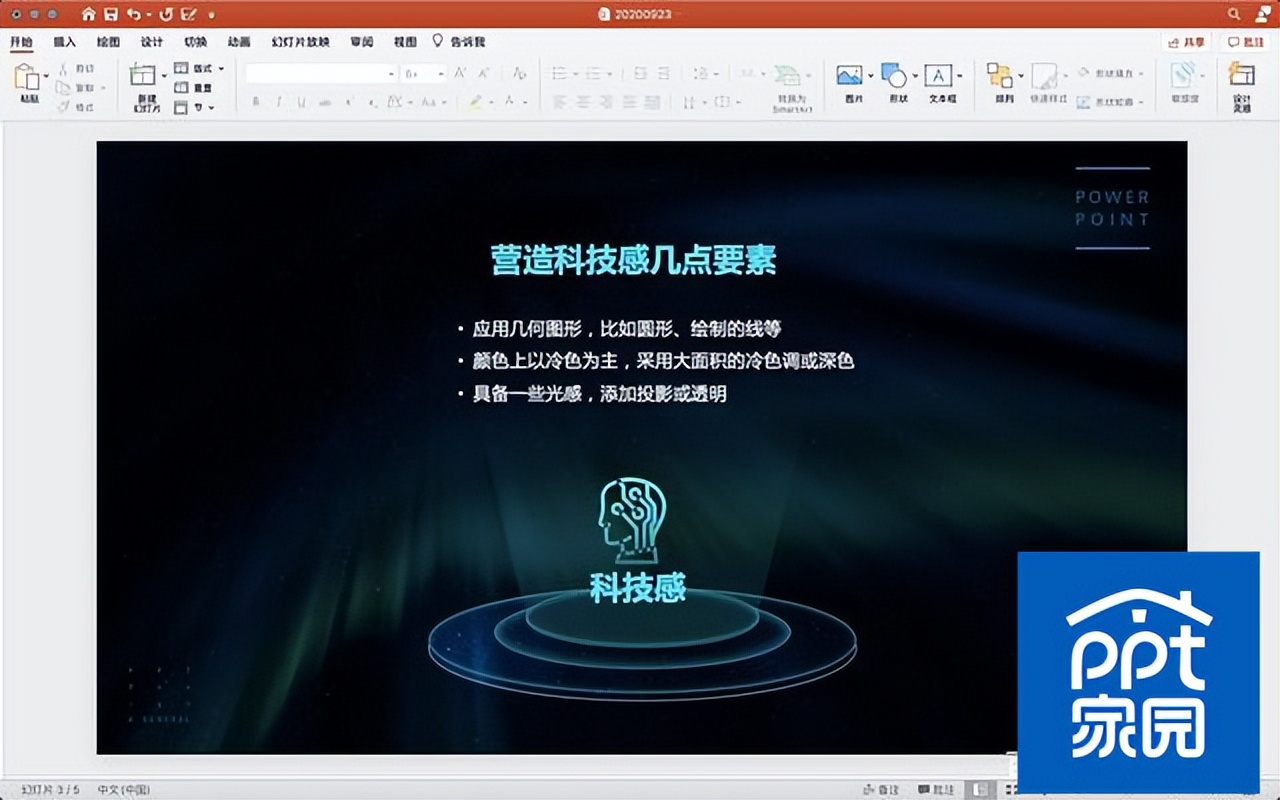Undo the last action

133,14
